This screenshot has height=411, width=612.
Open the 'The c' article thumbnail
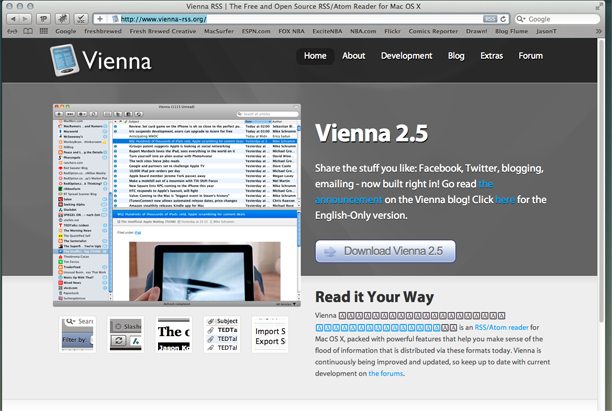point(174,334)
